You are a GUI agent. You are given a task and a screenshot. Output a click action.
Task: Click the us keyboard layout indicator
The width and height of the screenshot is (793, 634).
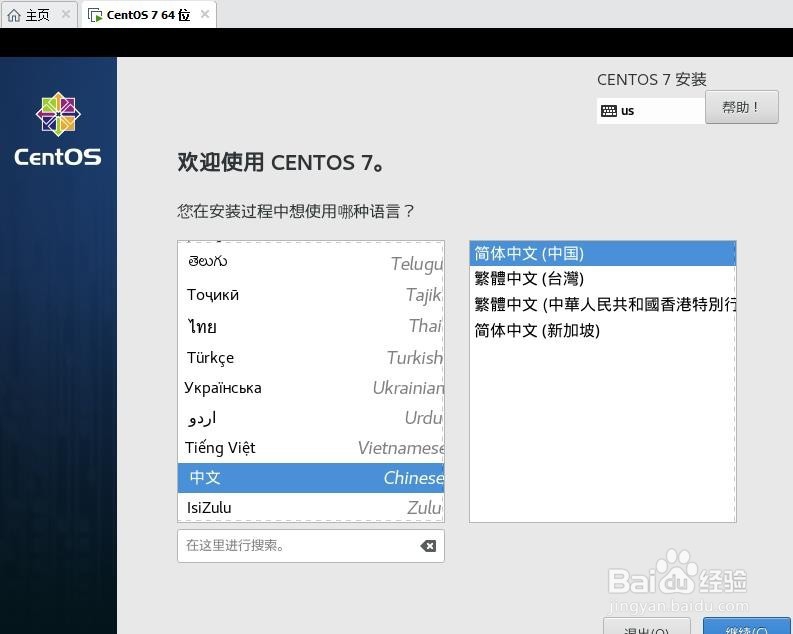(x=650, y=111)
